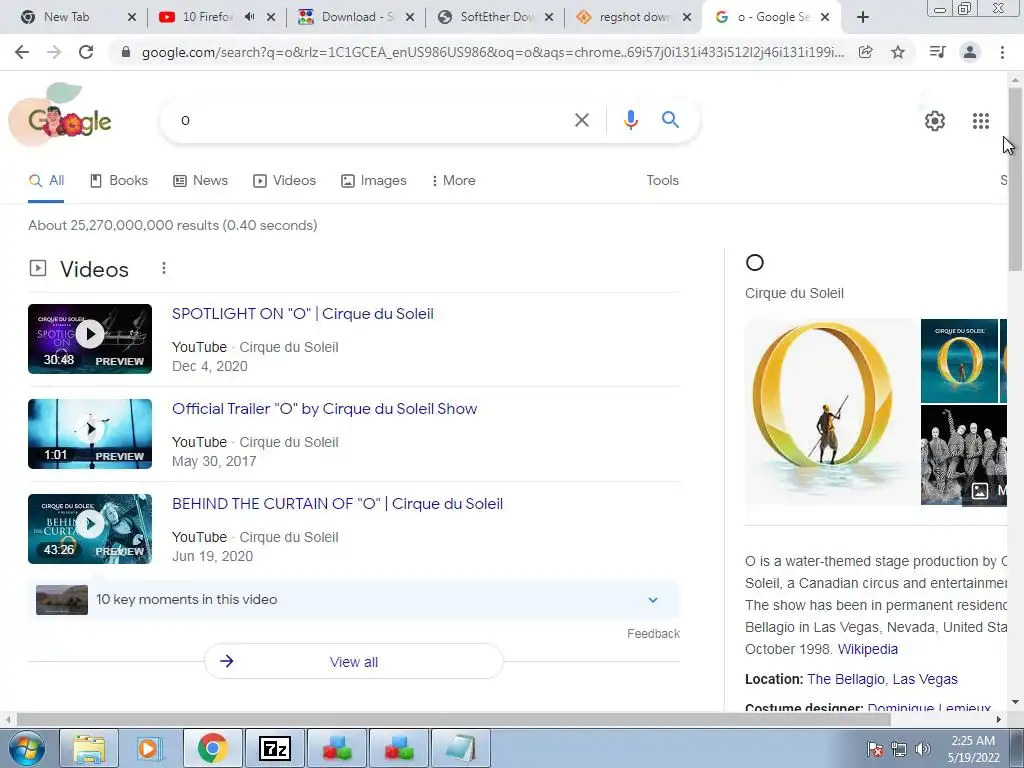Clear the search box with X
1024x768 pixels.
pyautogui.click(x=581, y=120)
